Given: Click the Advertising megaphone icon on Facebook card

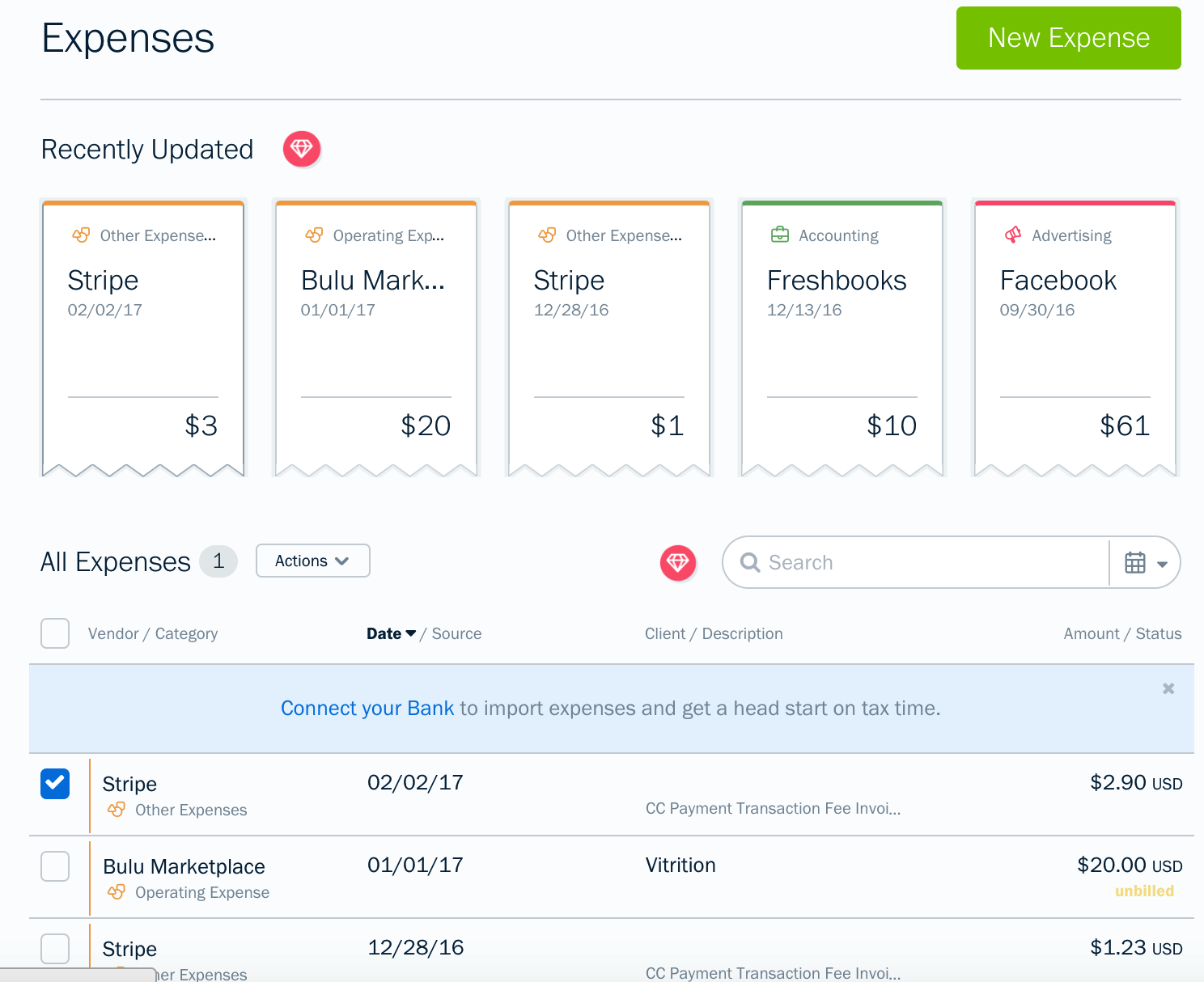Looking at the screenshot, I should coord(1012,235).
